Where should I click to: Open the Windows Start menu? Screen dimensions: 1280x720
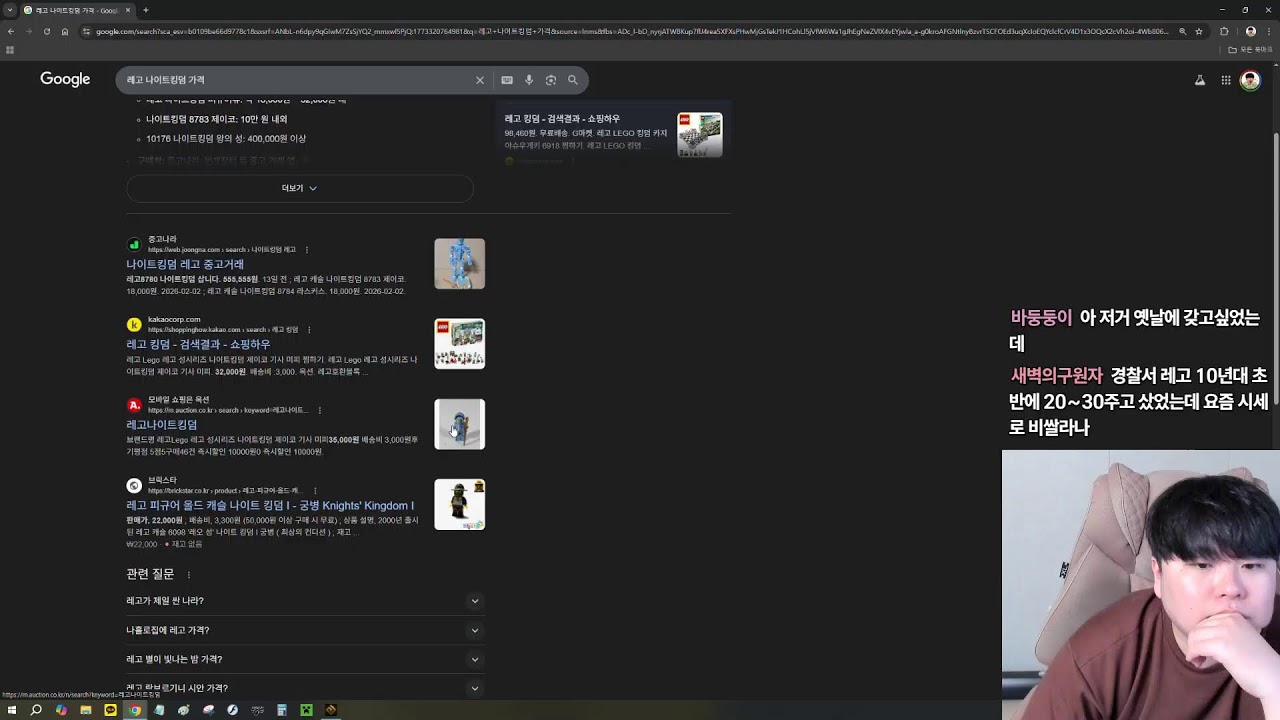coord(12,710)
